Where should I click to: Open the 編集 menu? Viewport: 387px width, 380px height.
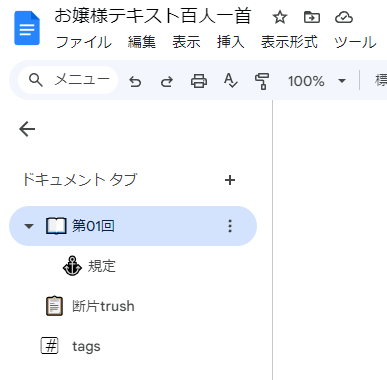(142, 42)
